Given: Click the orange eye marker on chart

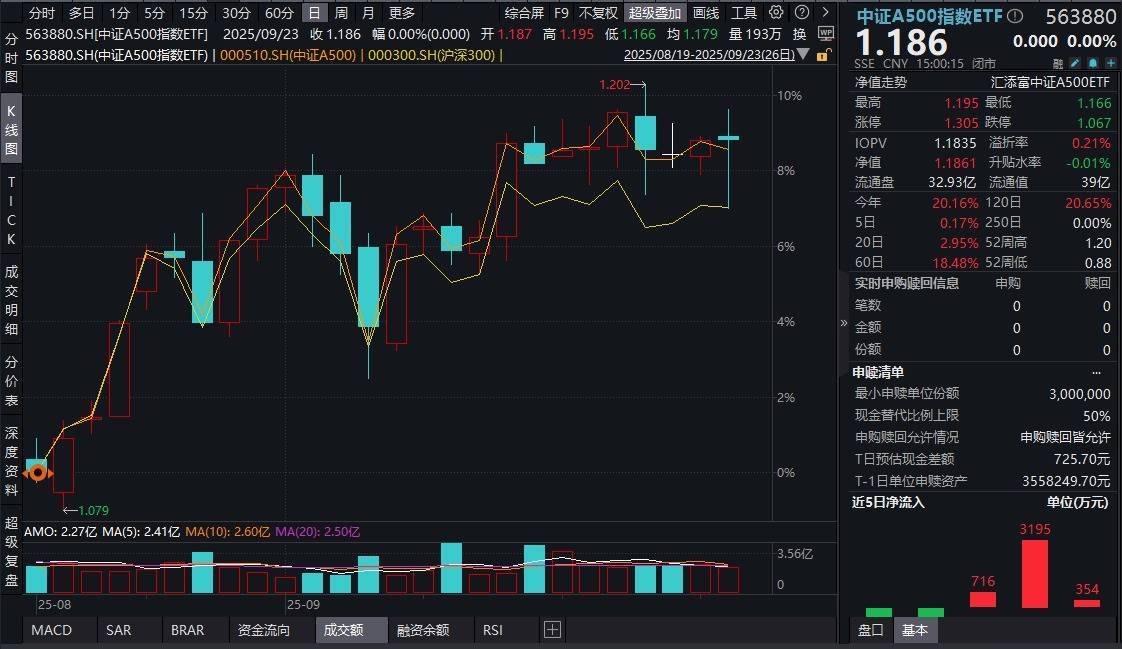Looking at the screenshot, I should point(38,472).
